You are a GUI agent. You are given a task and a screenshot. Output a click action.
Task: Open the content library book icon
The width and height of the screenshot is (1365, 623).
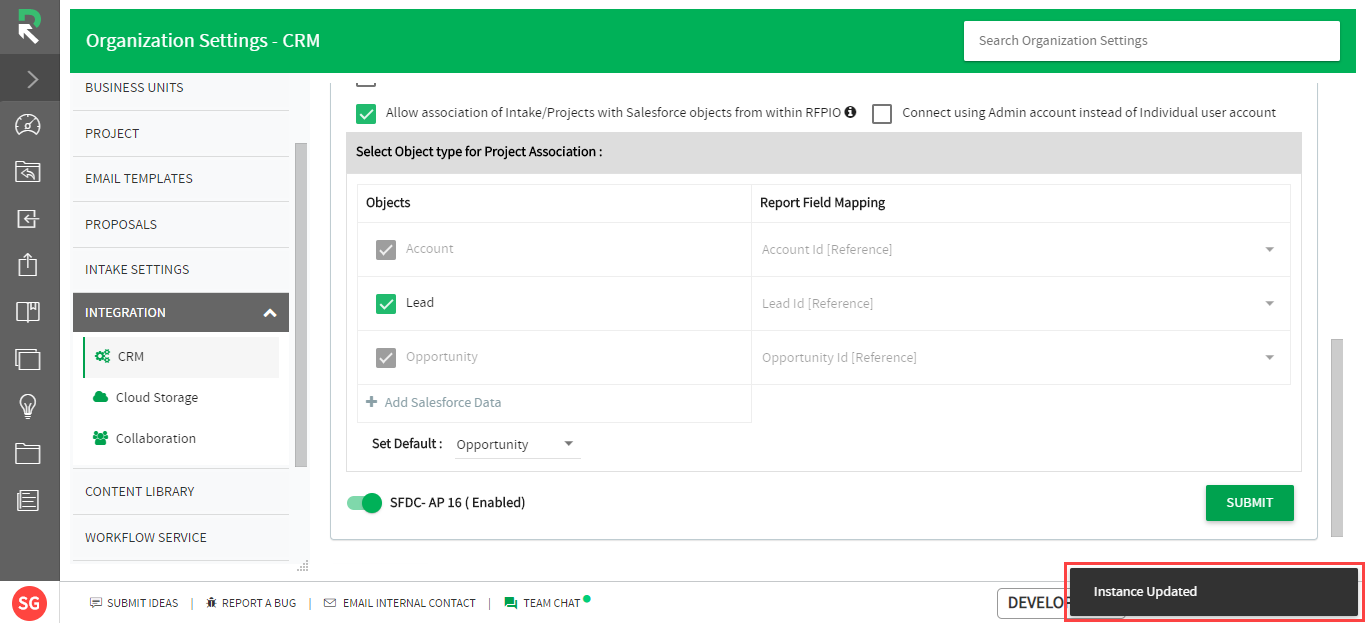[28, 312]
